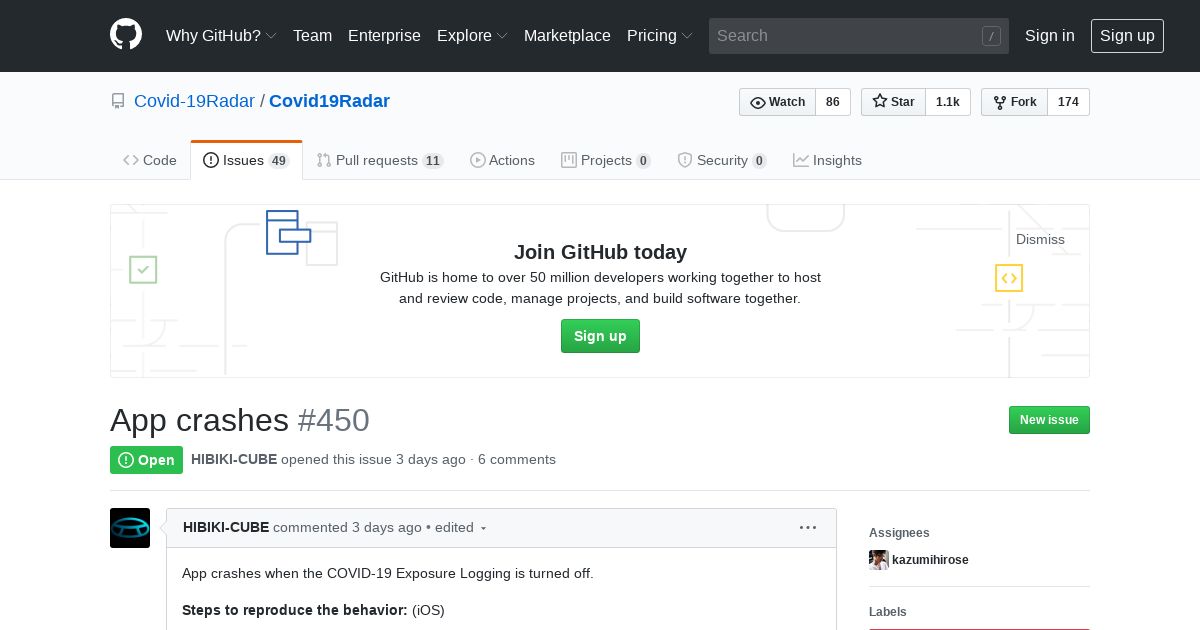
Task: Click the New issue button
Action: point(1049,420)
